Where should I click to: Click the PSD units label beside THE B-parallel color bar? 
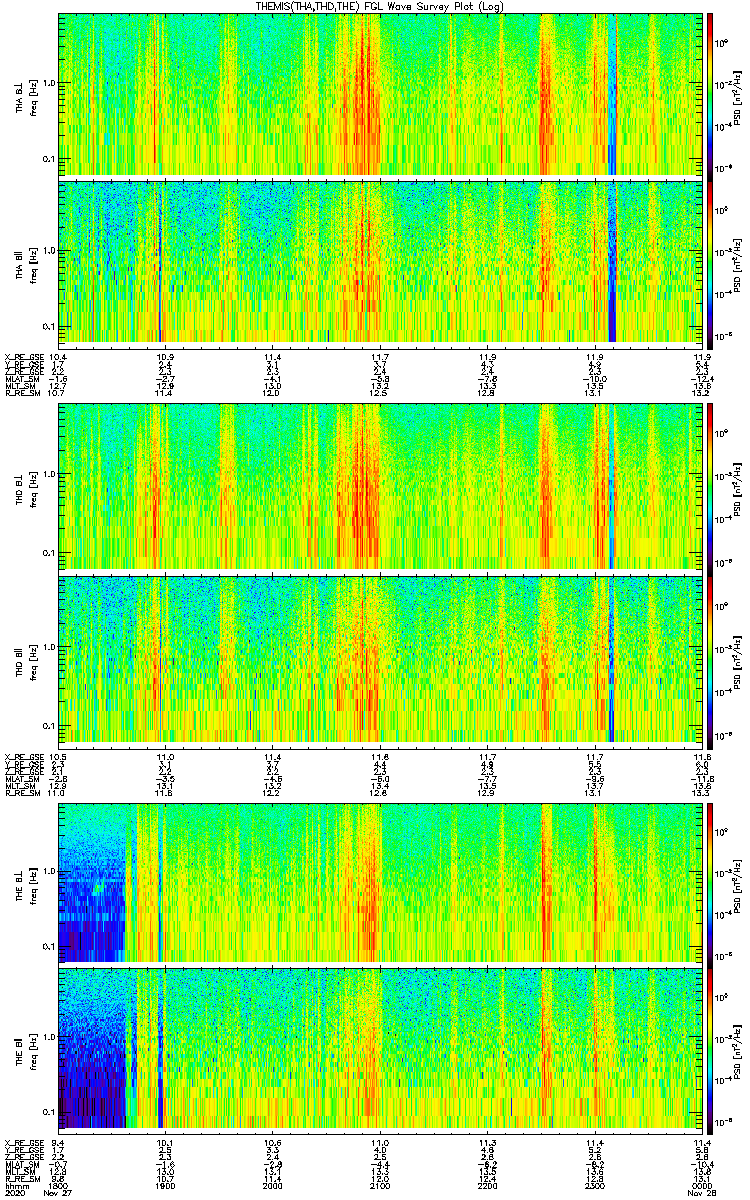tap(739, 1050)
